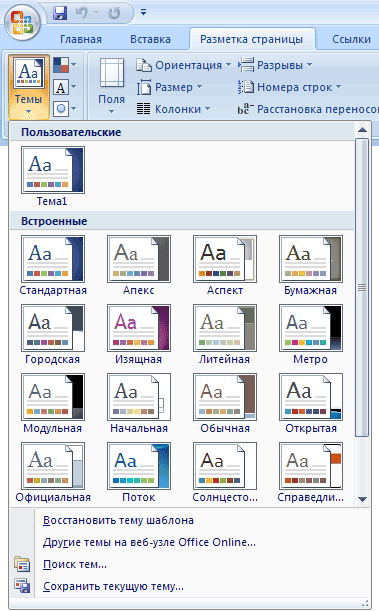Apply the Аспект theme
This screenshot has width=379, height=611.
225,265
